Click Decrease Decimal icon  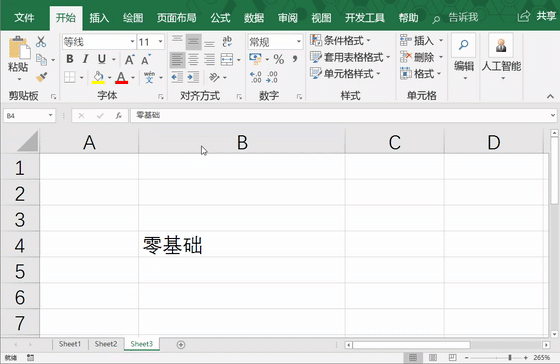(x=272, y=77)
